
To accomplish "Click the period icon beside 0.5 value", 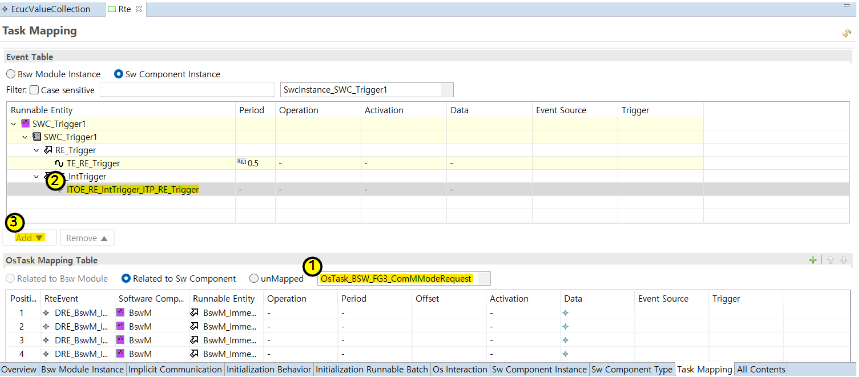I will (x=242, y=162).
